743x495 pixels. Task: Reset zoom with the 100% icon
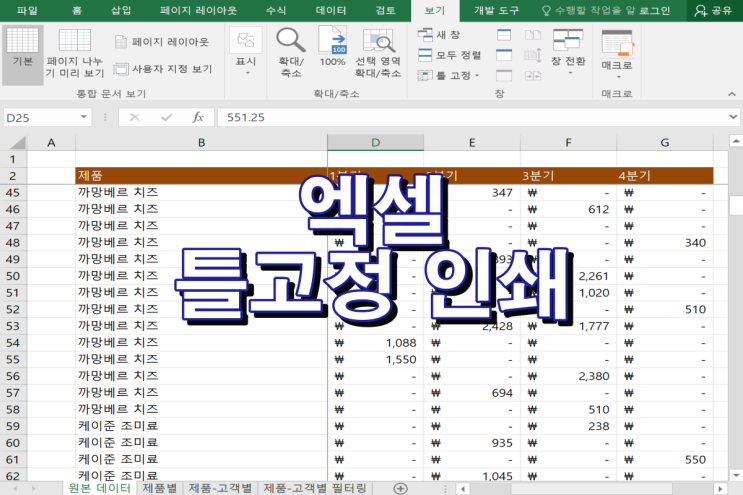[332, 46]
